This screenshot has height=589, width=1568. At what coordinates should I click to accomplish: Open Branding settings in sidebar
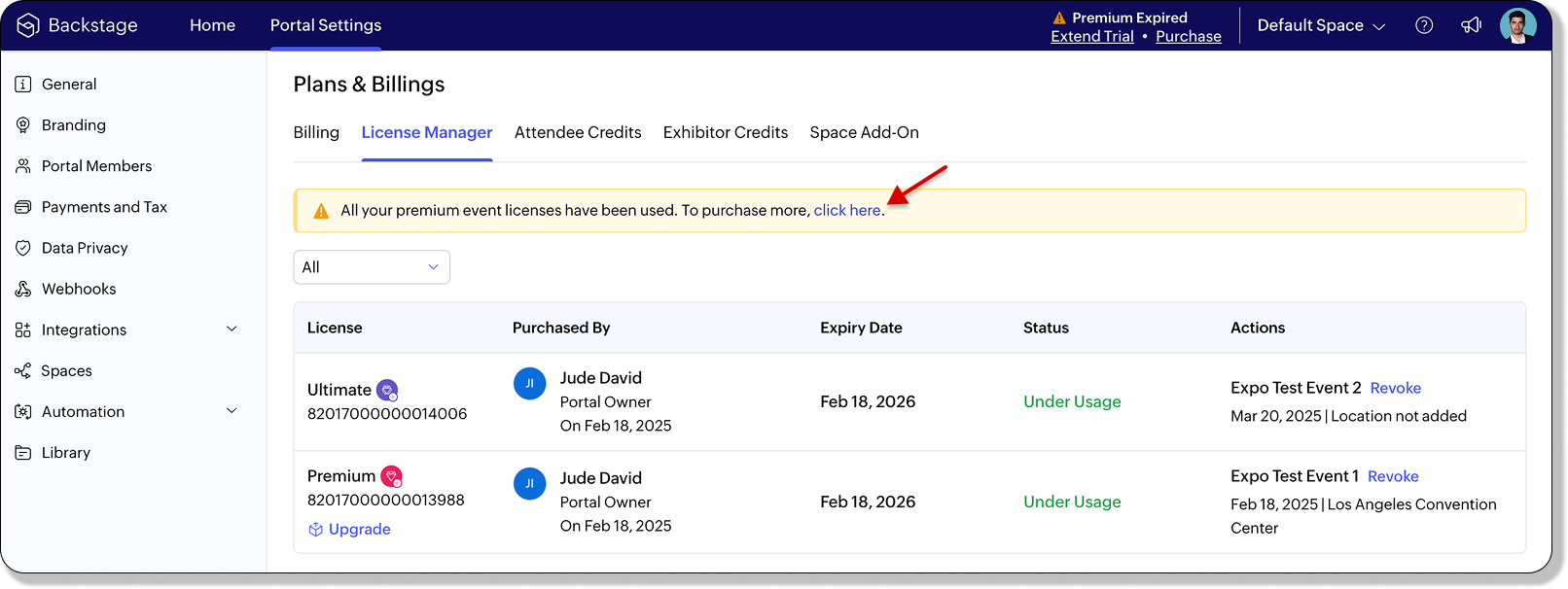click(74, 125)
